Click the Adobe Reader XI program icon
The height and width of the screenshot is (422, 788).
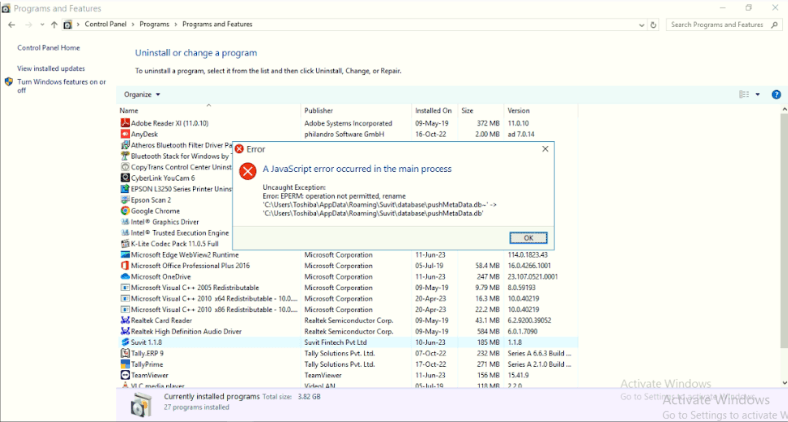(x=125, y=123)
